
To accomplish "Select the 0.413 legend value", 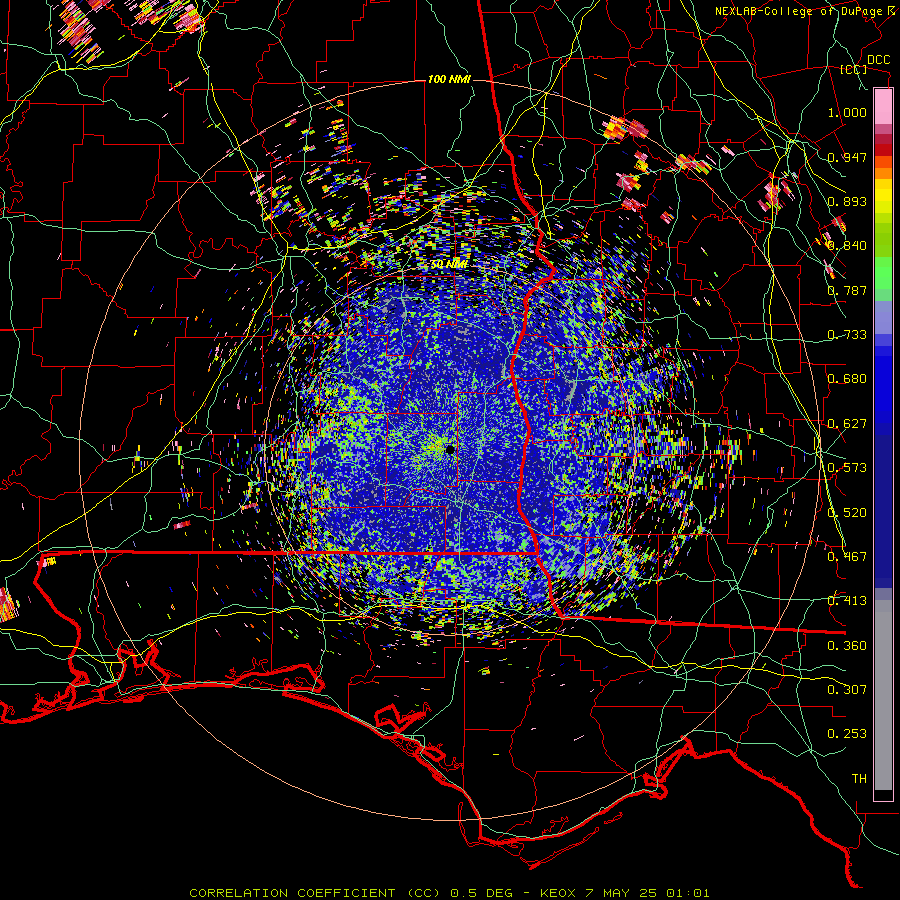I will click(x=847, y=601).
